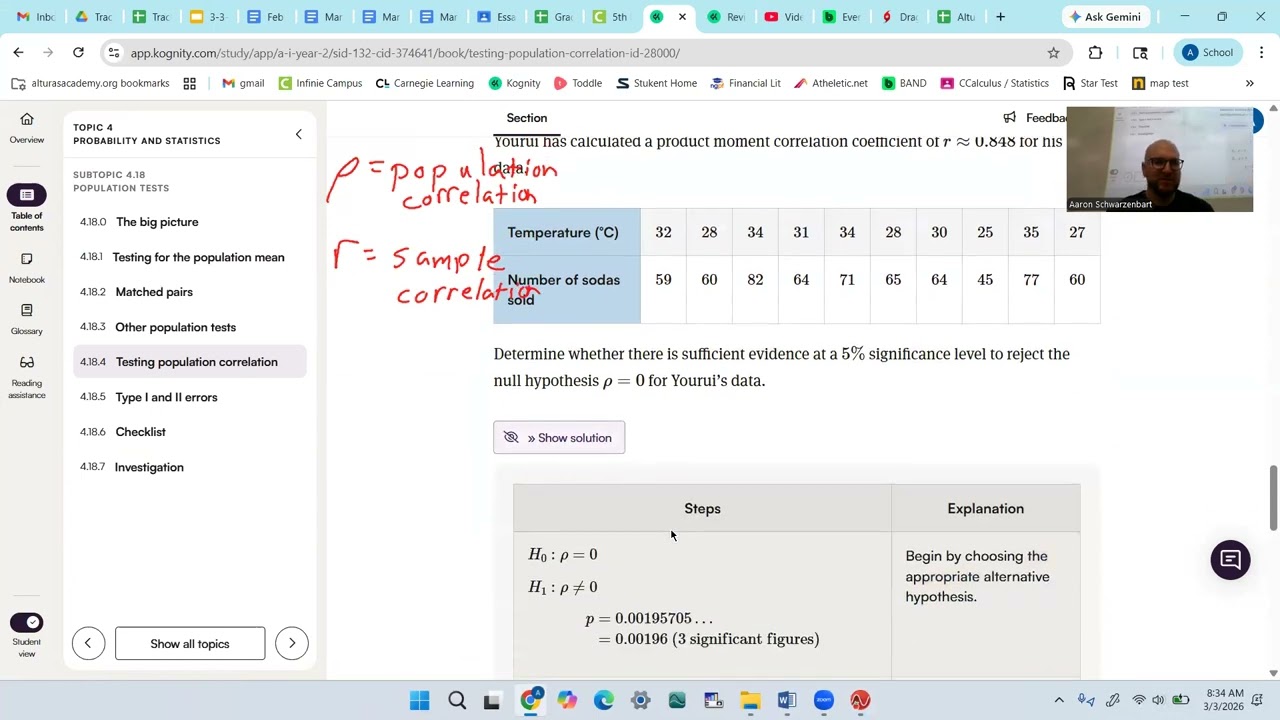Open the Notebook sidebar icon
1280x720 pixels.
pyautogui.click(x=27, y=268)
